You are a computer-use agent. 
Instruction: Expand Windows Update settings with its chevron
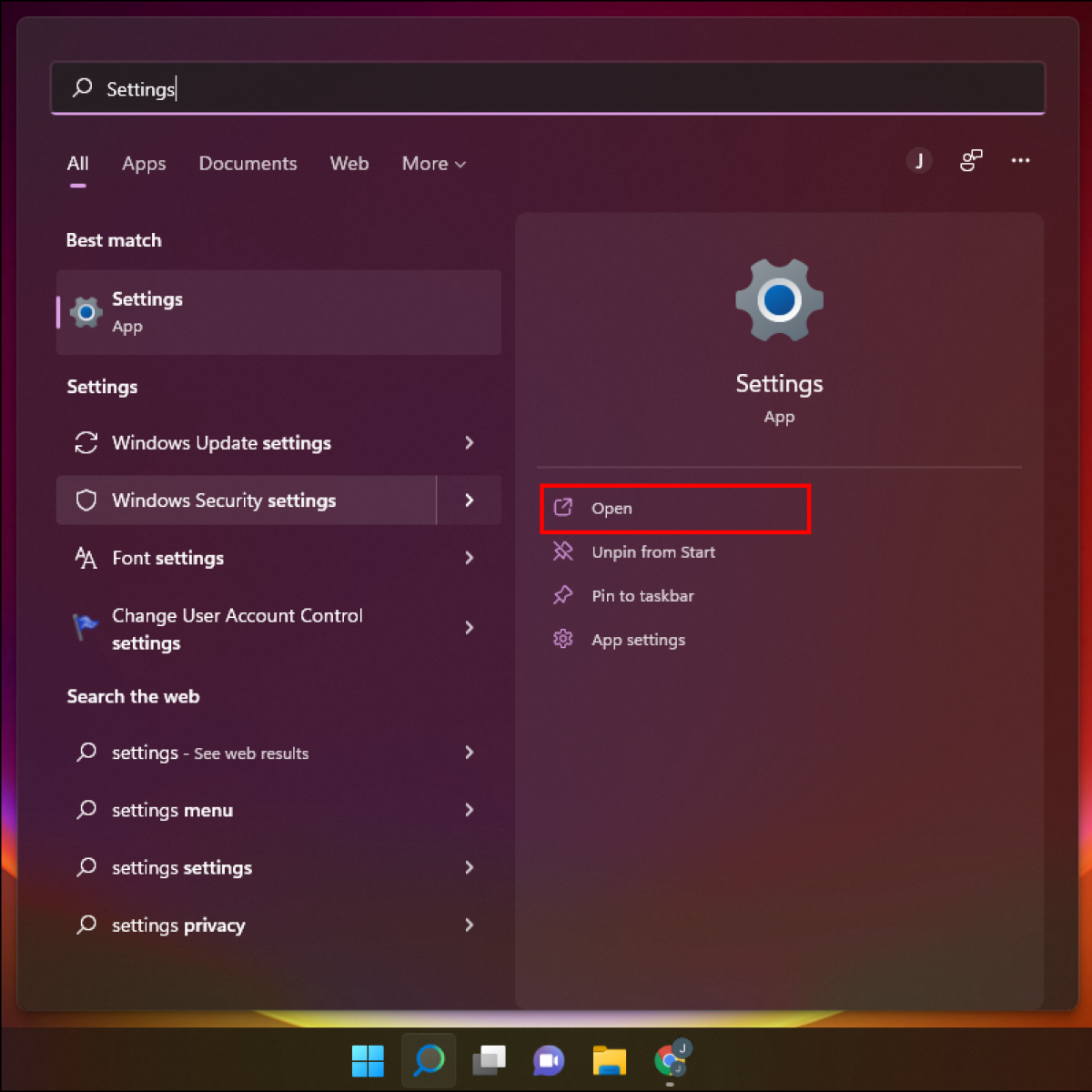tap(469, 443)
